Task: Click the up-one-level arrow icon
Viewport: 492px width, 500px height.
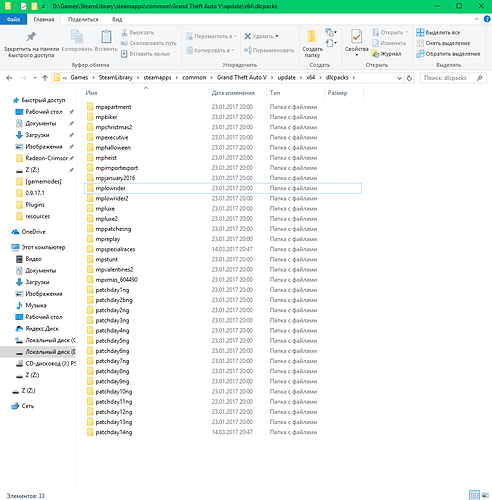Action: coord(45,78)
